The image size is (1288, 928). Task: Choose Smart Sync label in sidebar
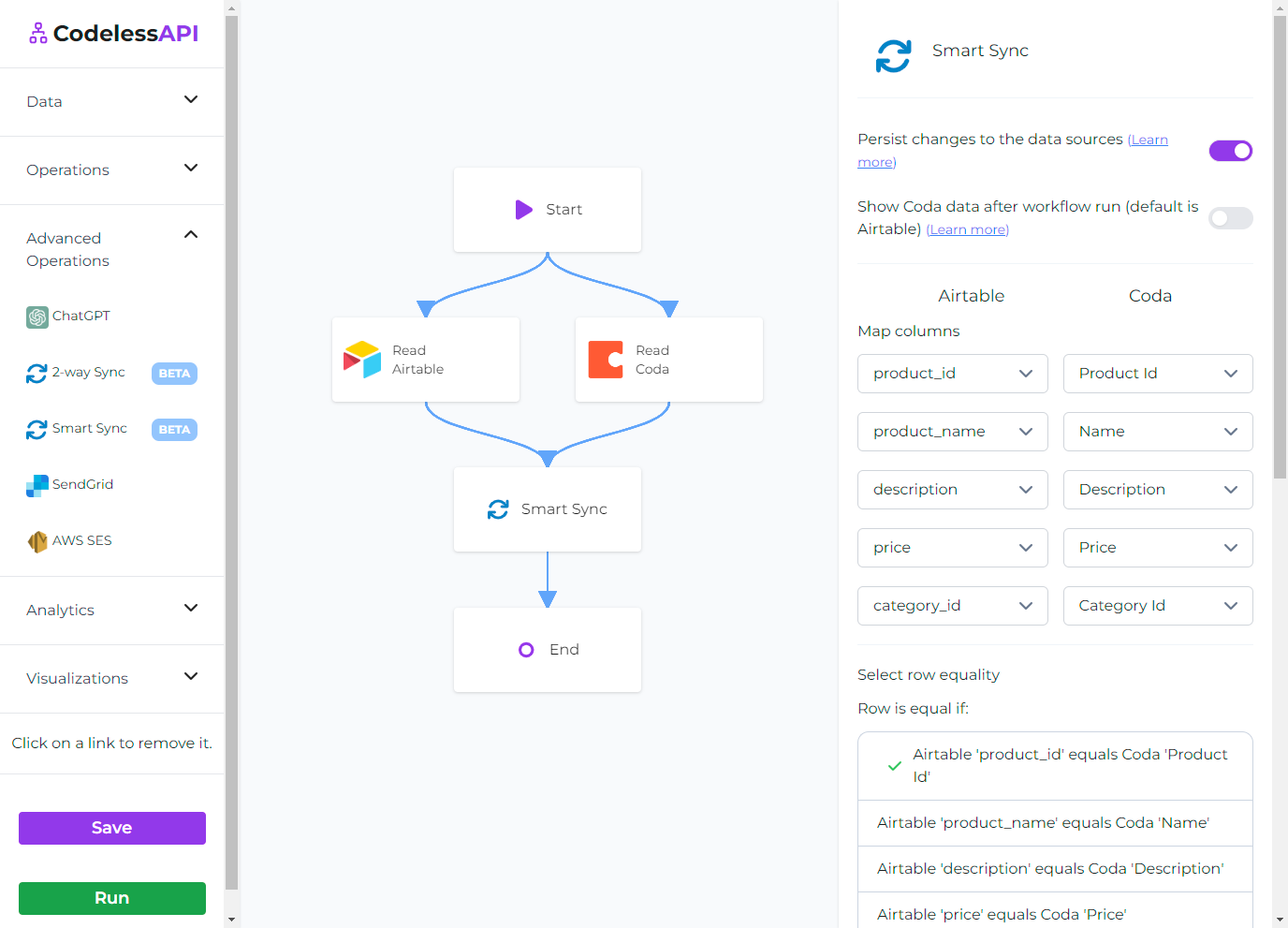[90, 429]
